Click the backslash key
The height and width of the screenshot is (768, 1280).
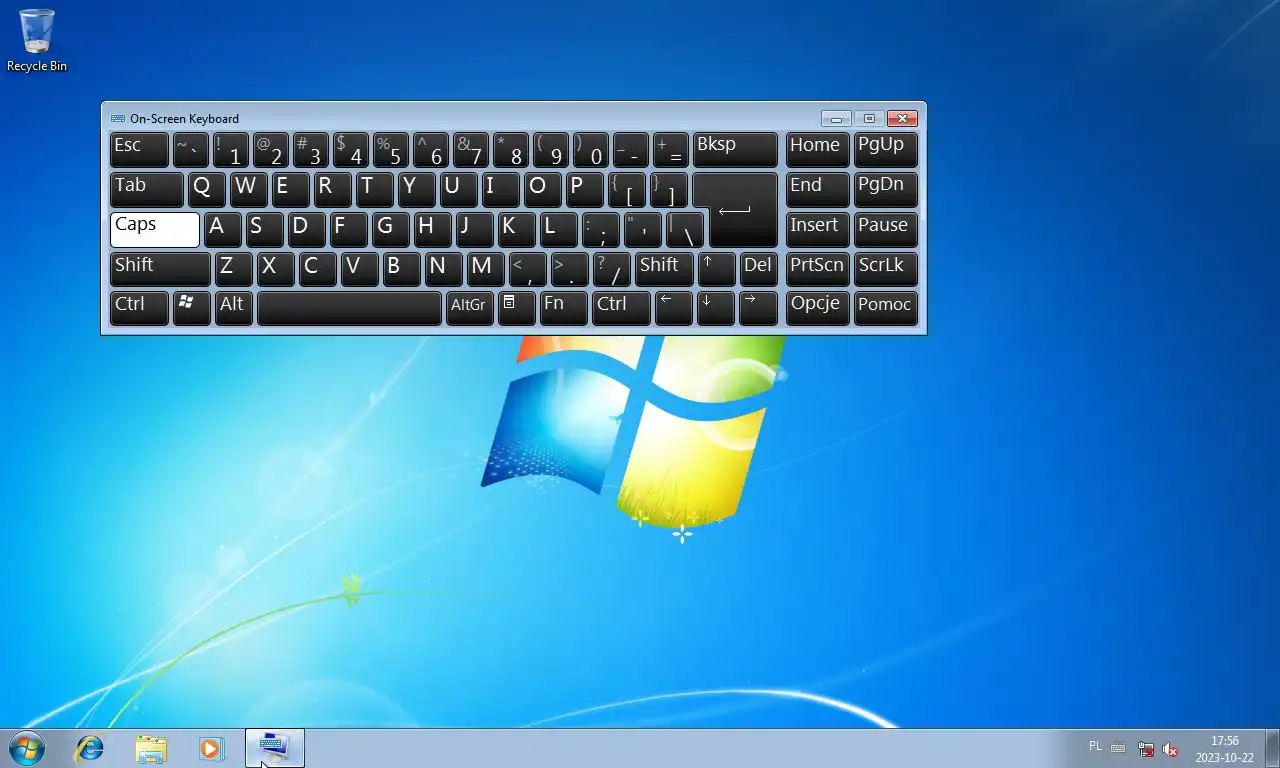(685, 229)
